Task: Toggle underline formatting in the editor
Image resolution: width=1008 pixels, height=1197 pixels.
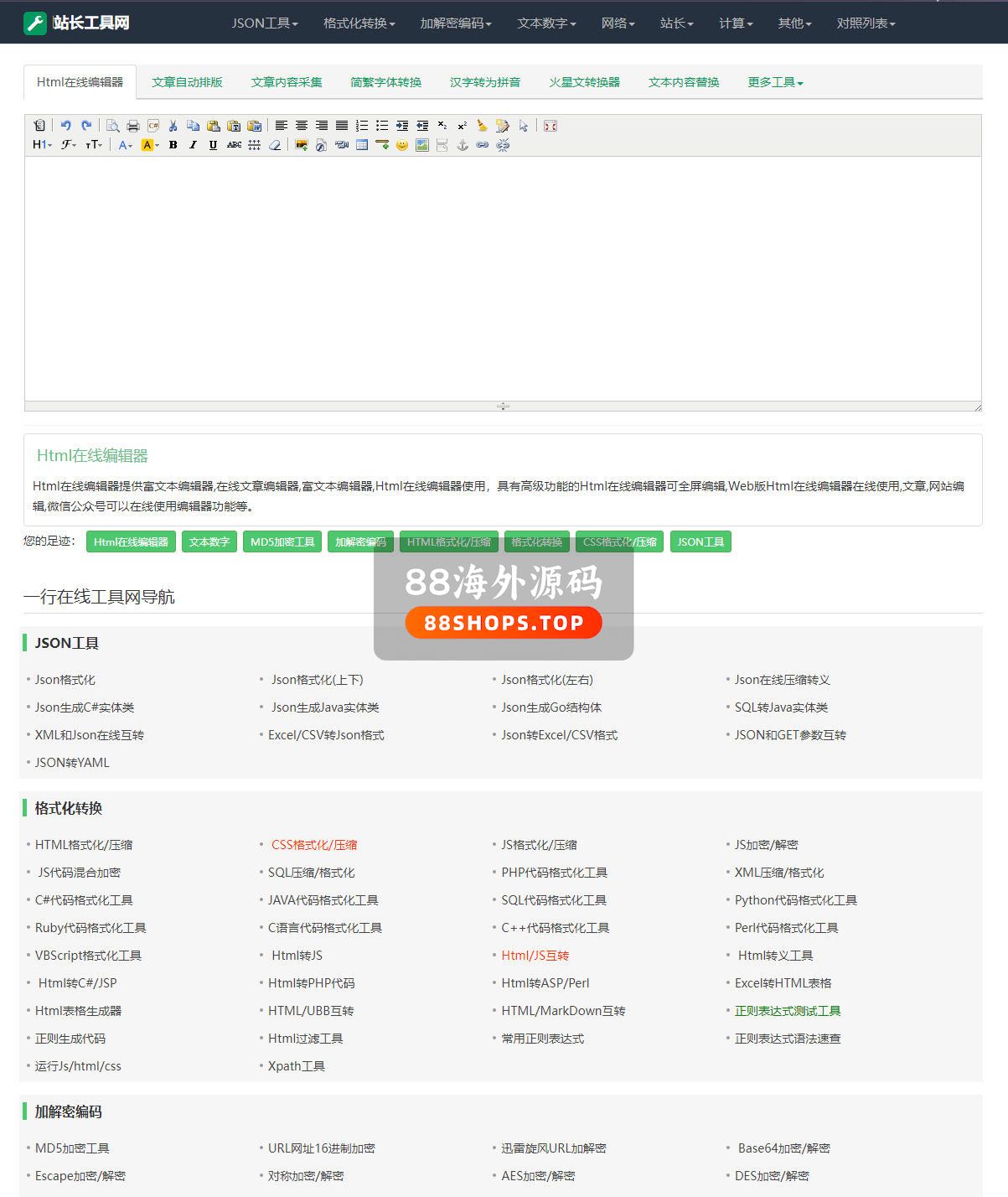Action: 213,145
